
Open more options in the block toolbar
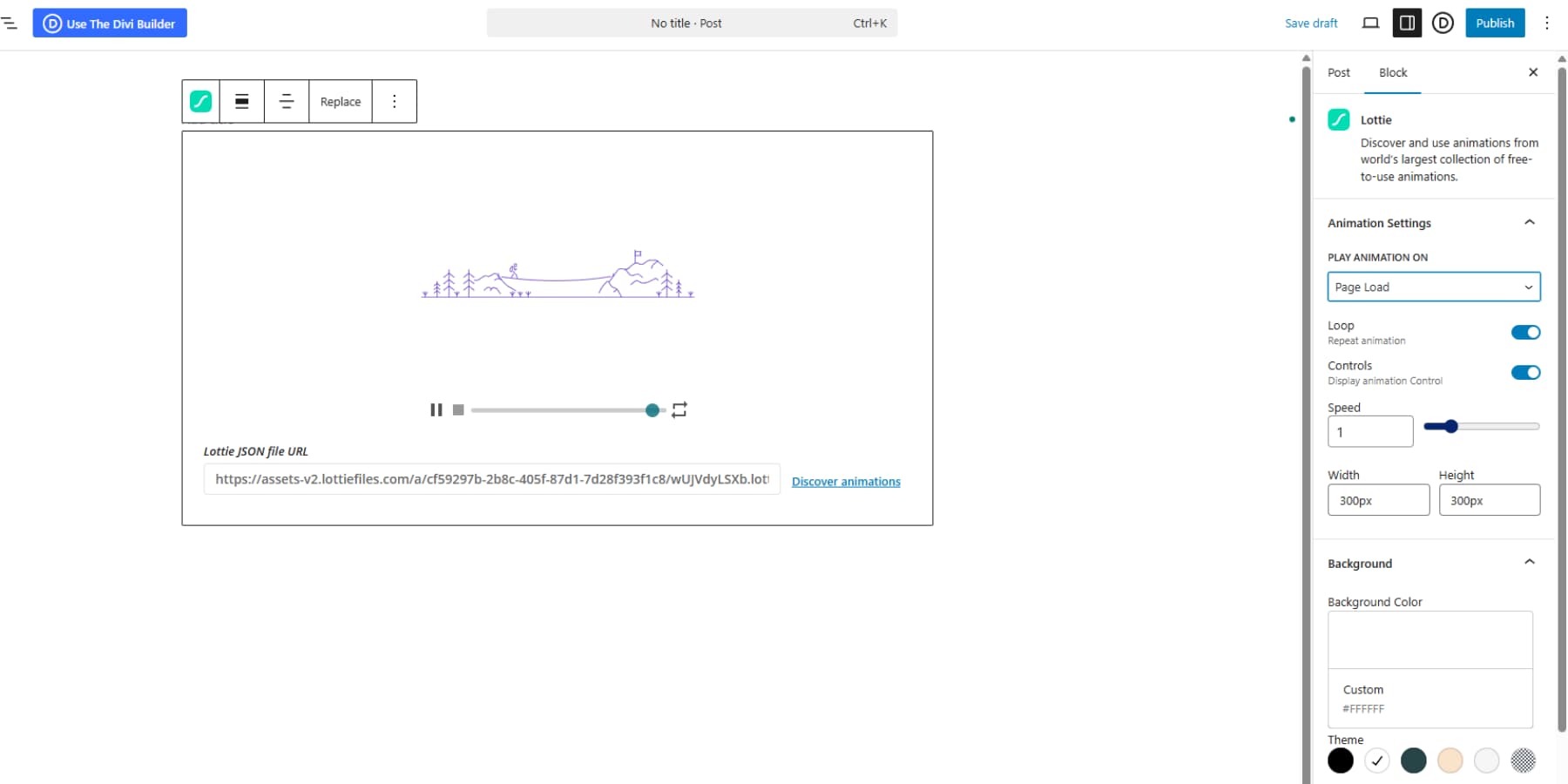tap(395, 101)
